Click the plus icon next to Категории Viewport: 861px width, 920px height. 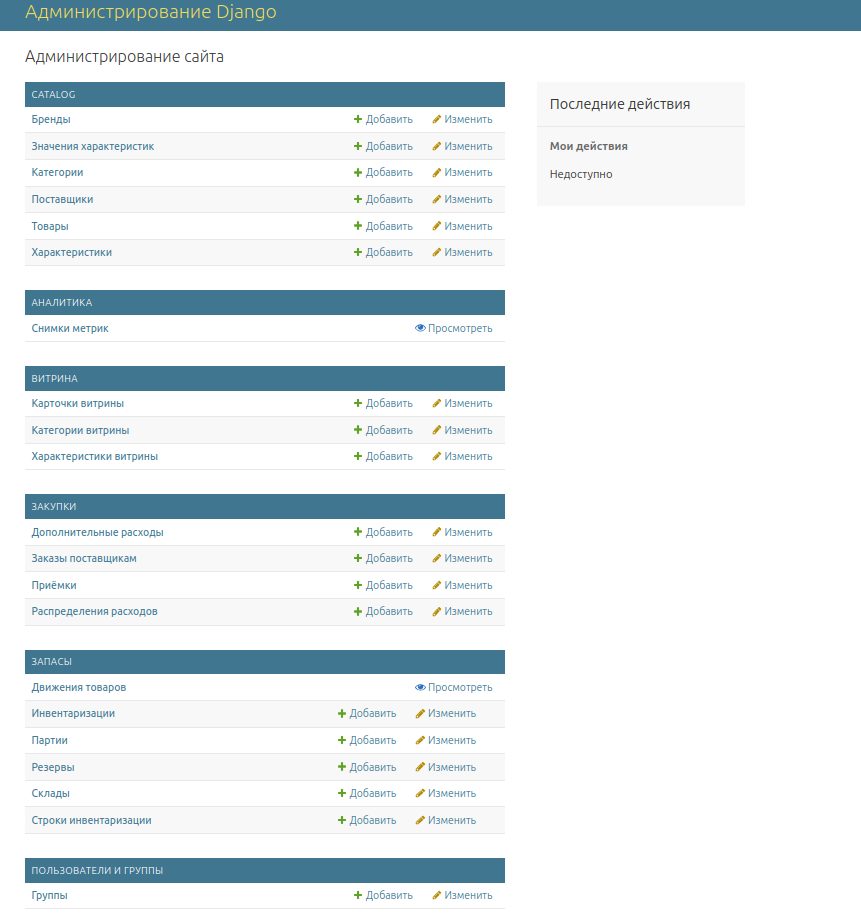pos(357,172)
